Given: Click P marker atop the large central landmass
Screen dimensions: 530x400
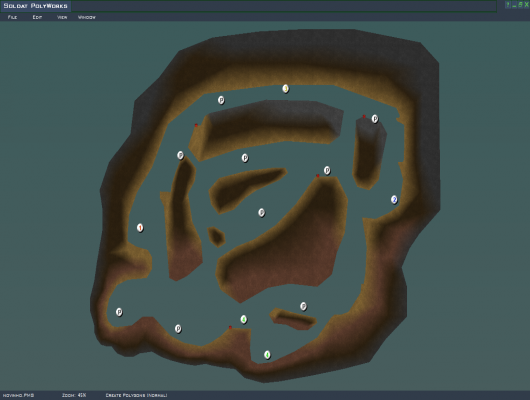Looking at the screenshot, I should click(x=327, y=170).
